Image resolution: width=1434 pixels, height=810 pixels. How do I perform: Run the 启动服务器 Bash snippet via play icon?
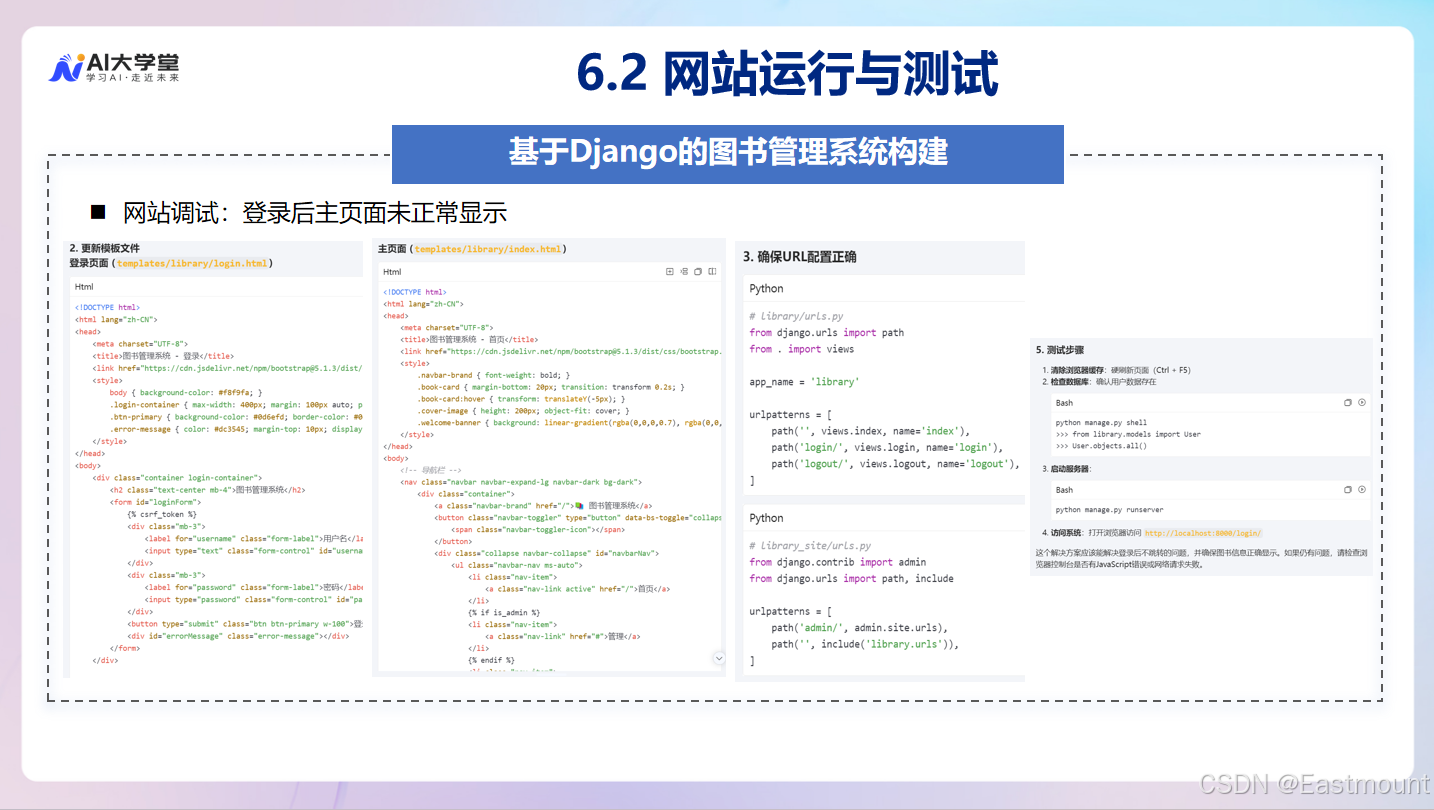pyautogui.click(x=1361, y=490)
